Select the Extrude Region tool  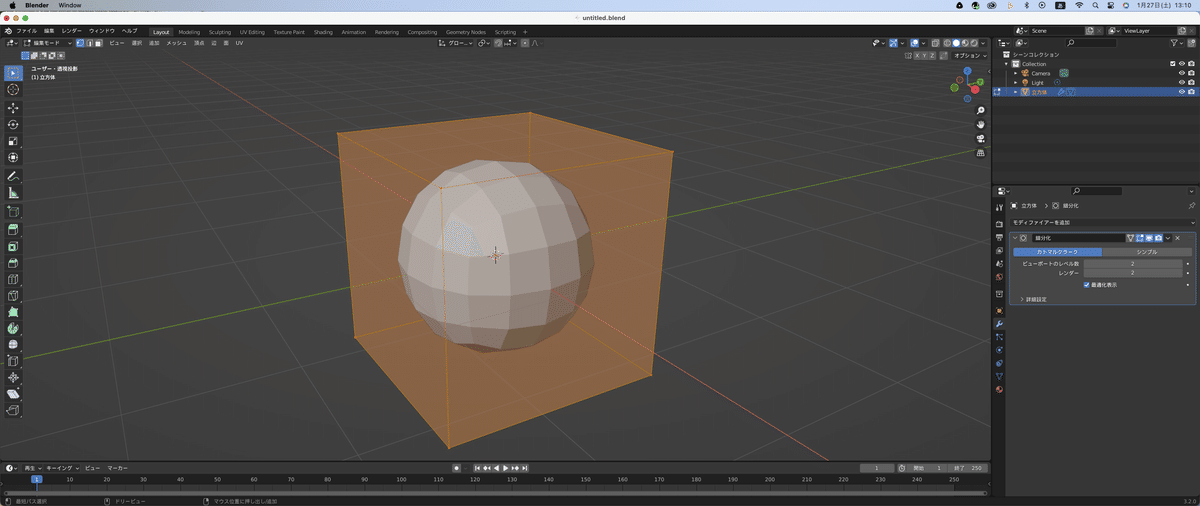(x=13, y=229)
